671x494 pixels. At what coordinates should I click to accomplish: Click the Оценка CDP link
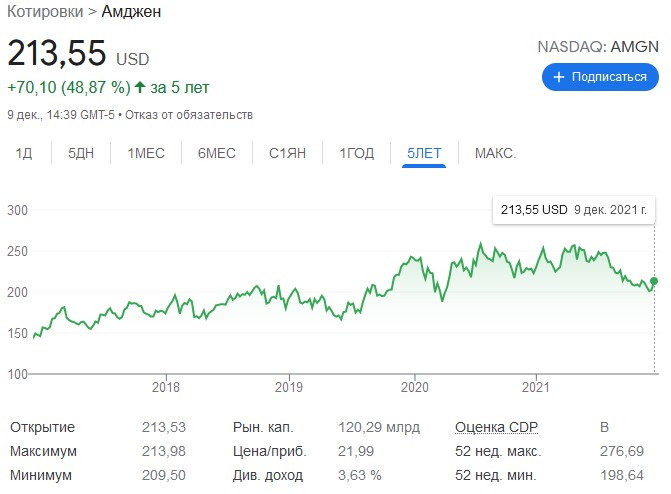point(496,427)
